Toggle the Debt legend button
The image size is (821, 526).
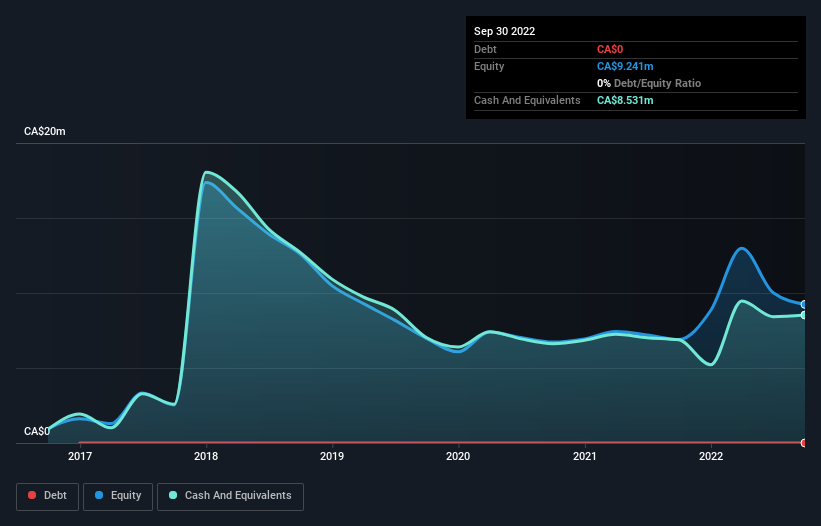(47, 496)
